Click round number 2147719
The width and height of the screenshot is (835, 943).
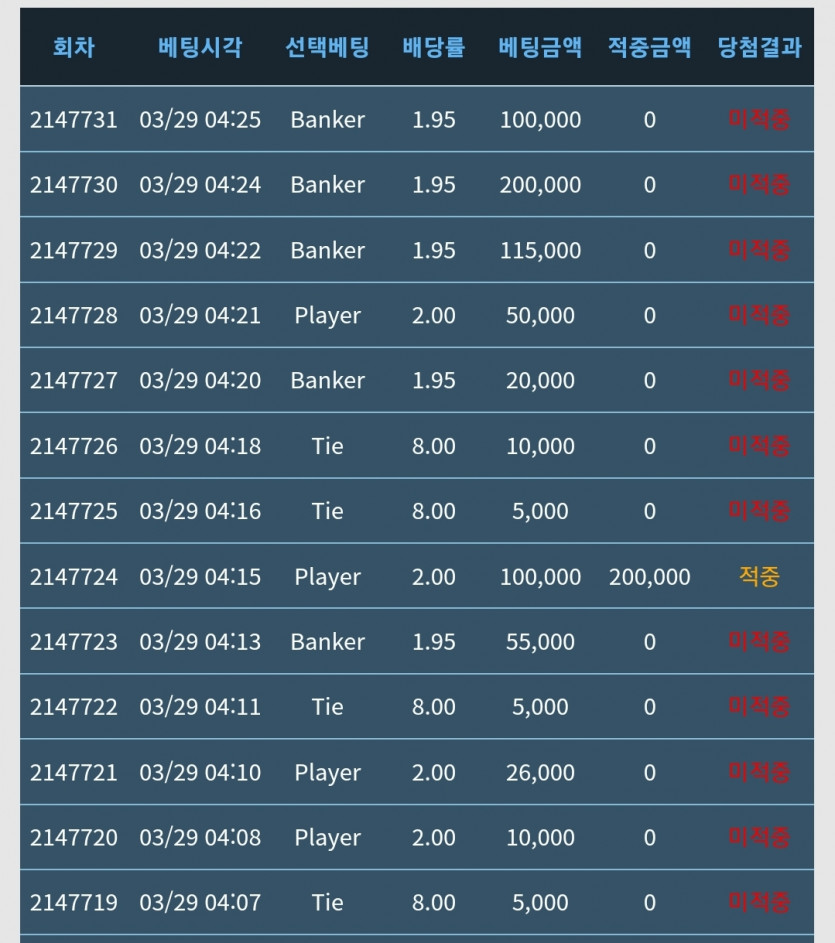(73, 903)
